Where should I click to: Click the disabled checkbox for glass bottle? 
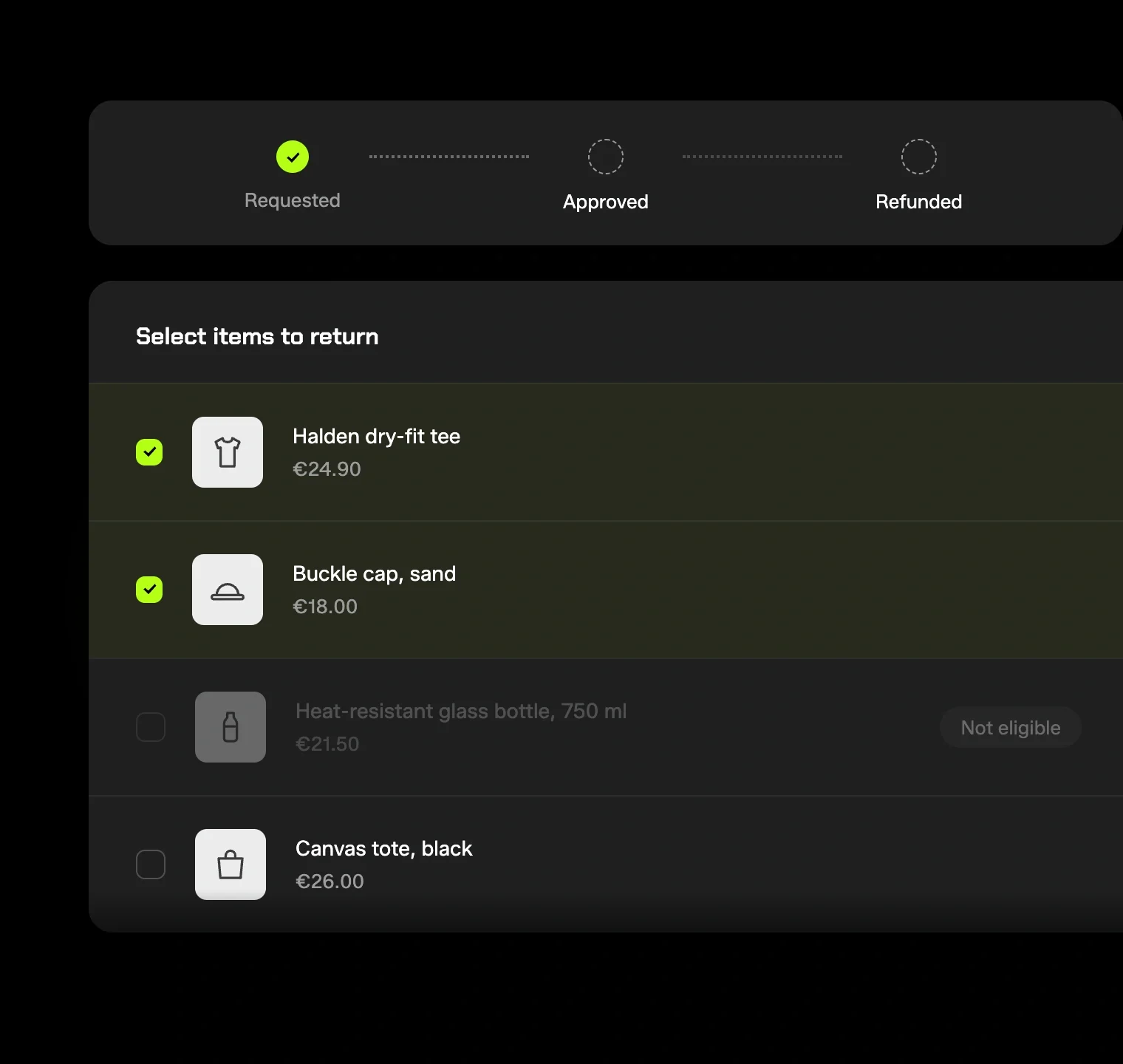coord(151,727)
